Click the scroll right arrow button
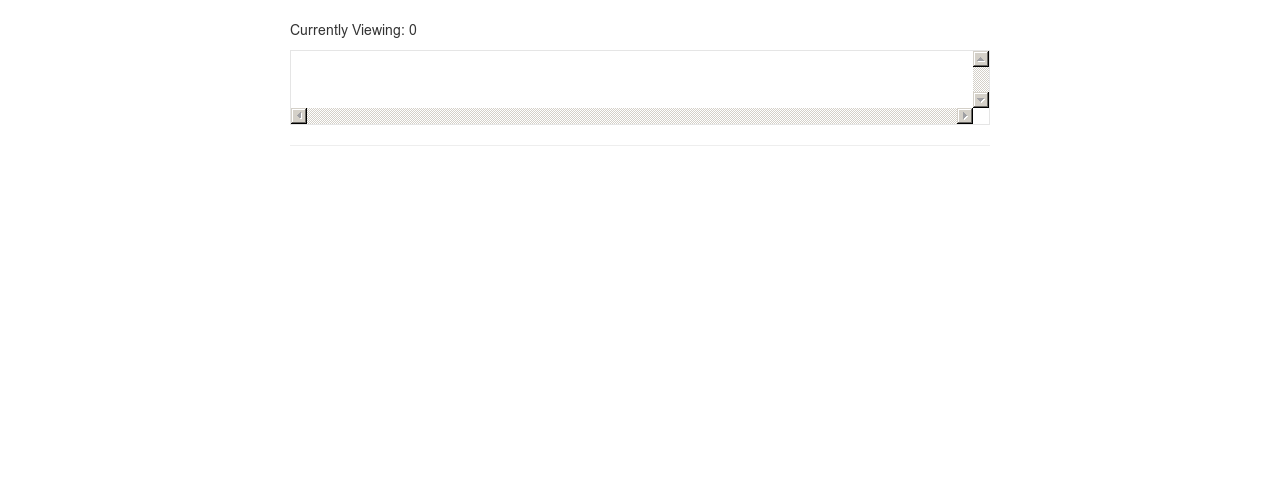Viewport: 1280px width, 480px height. (965, 116)
